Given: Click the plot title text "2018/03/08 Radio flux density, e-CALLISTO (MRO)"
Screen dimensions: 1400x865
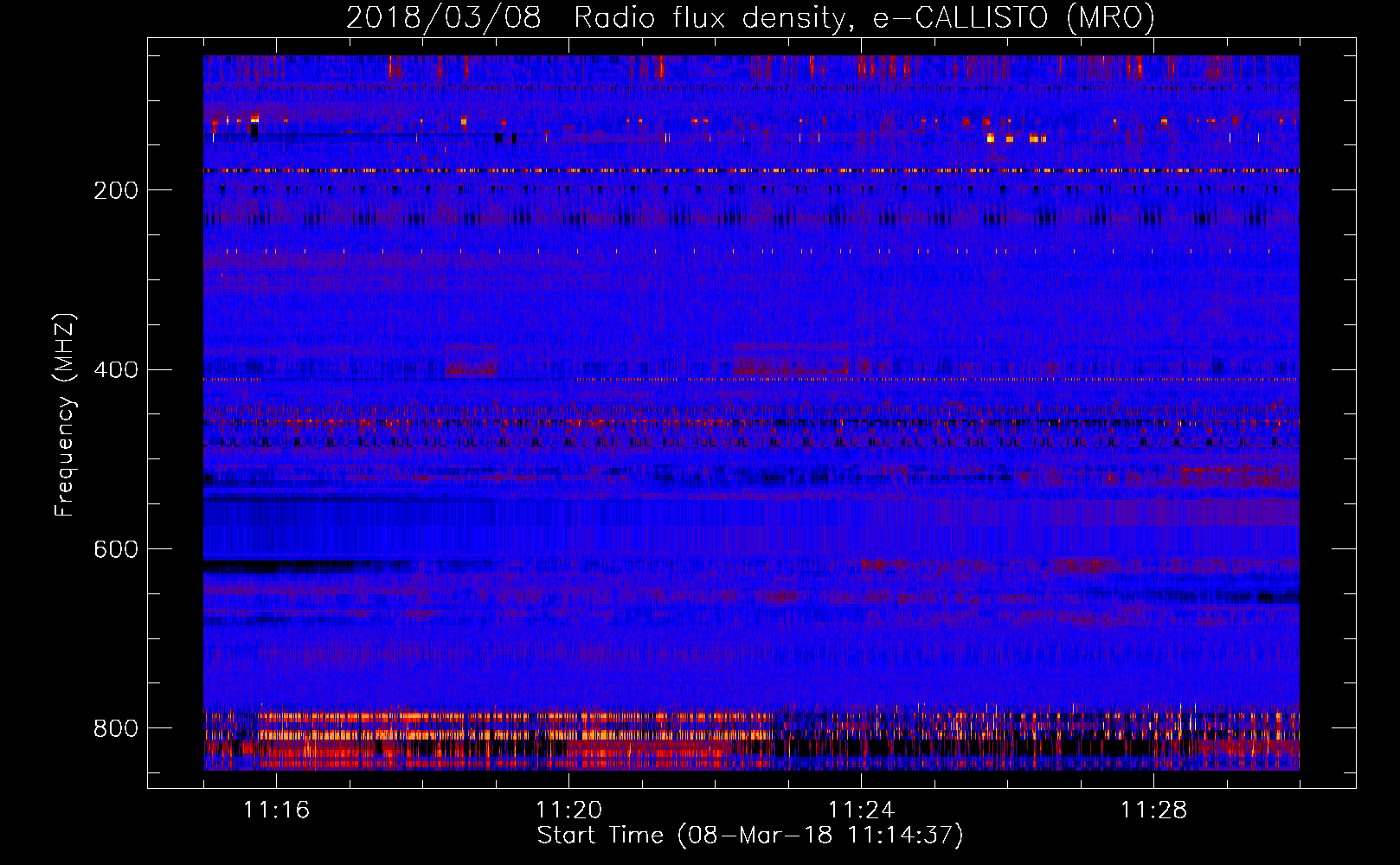Looking at the screenshot, I should 750,17.
